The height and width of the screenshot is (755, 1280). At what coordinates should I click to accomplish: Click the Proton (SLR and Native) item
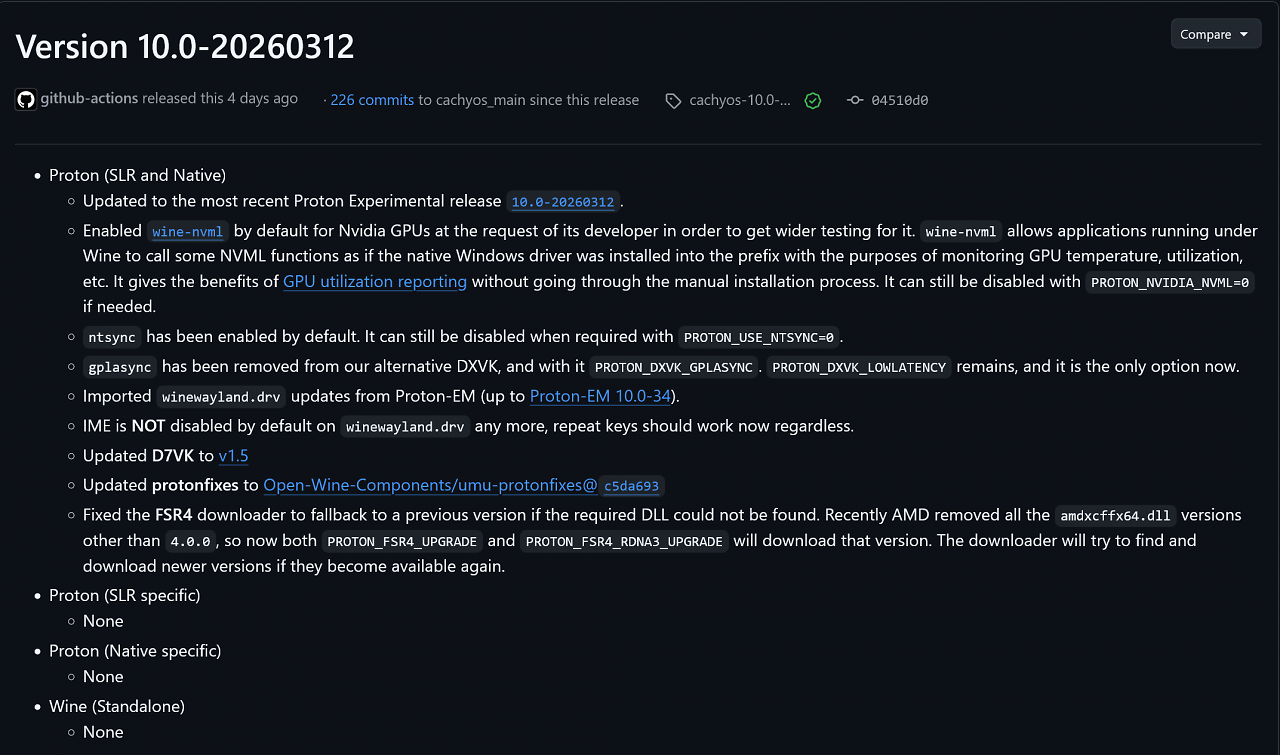pyautogui.click(x=138, y=175)
